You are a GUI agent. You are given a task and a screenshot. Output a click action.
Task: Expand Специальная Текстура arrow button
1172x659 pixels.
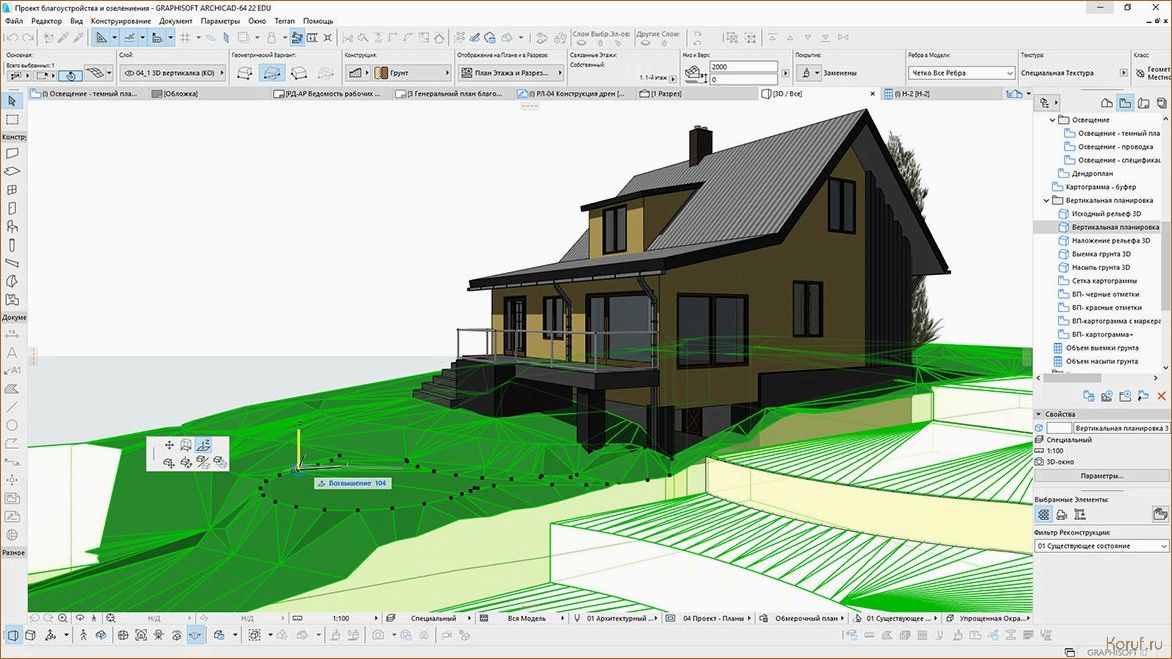point(1123,72)
